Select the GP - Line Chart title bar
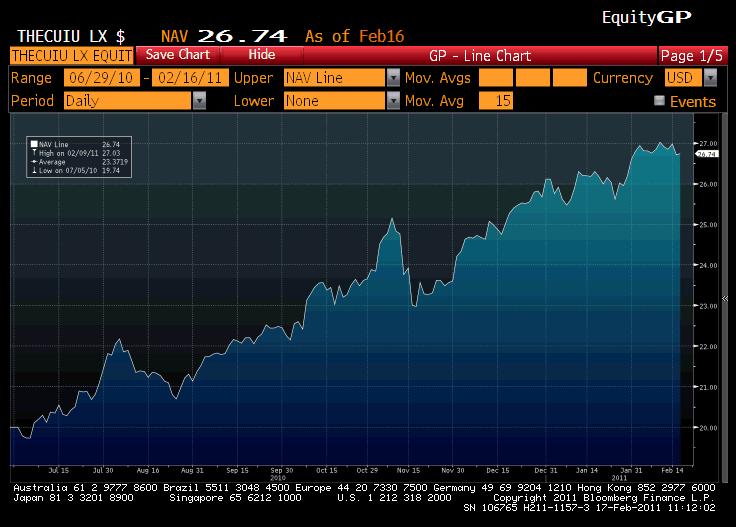Viewport: 736px width, 527px height. [x=480, y=55]
